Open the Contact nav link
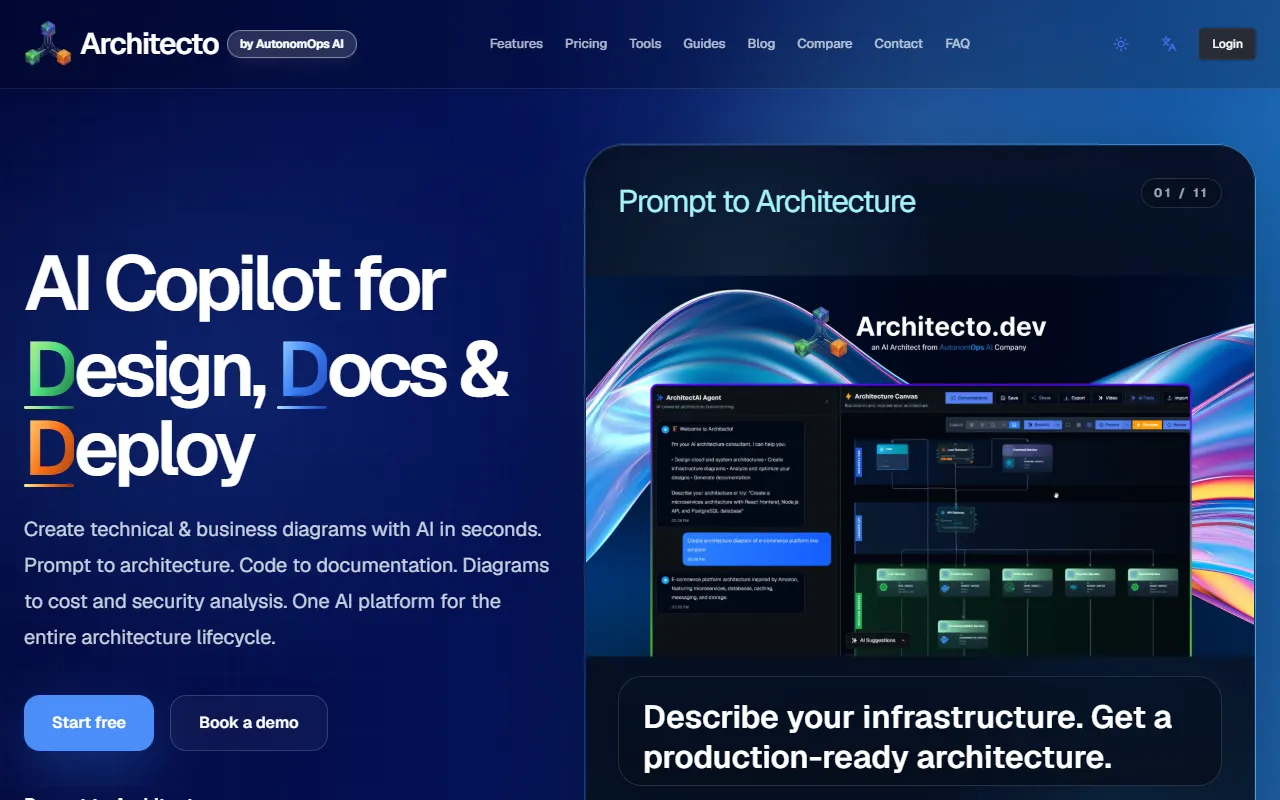This screenshot has width=1280, height=800. tap(898, 44)
